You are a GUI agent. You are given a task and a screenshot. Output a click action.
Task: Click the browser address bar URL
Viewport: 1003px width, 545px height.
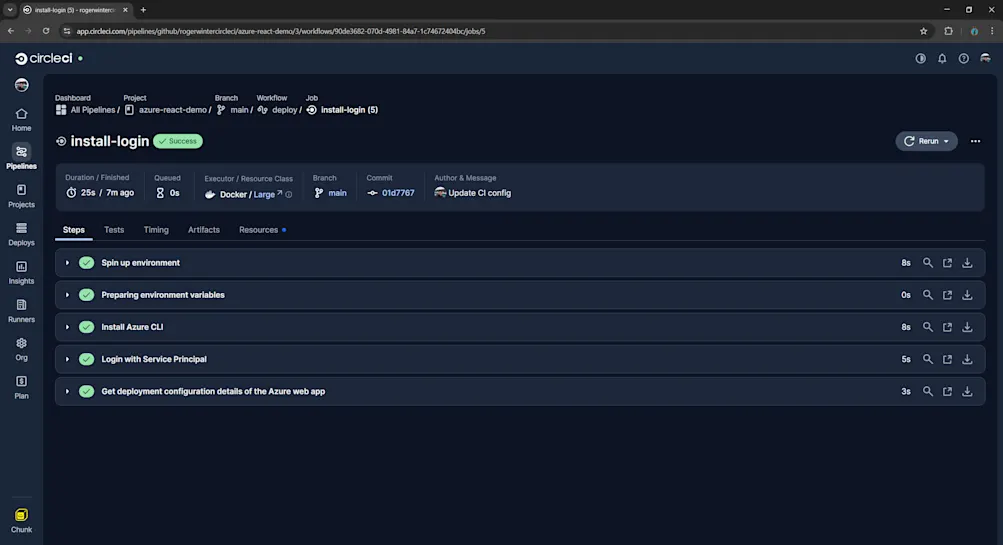tap(280, 31)
